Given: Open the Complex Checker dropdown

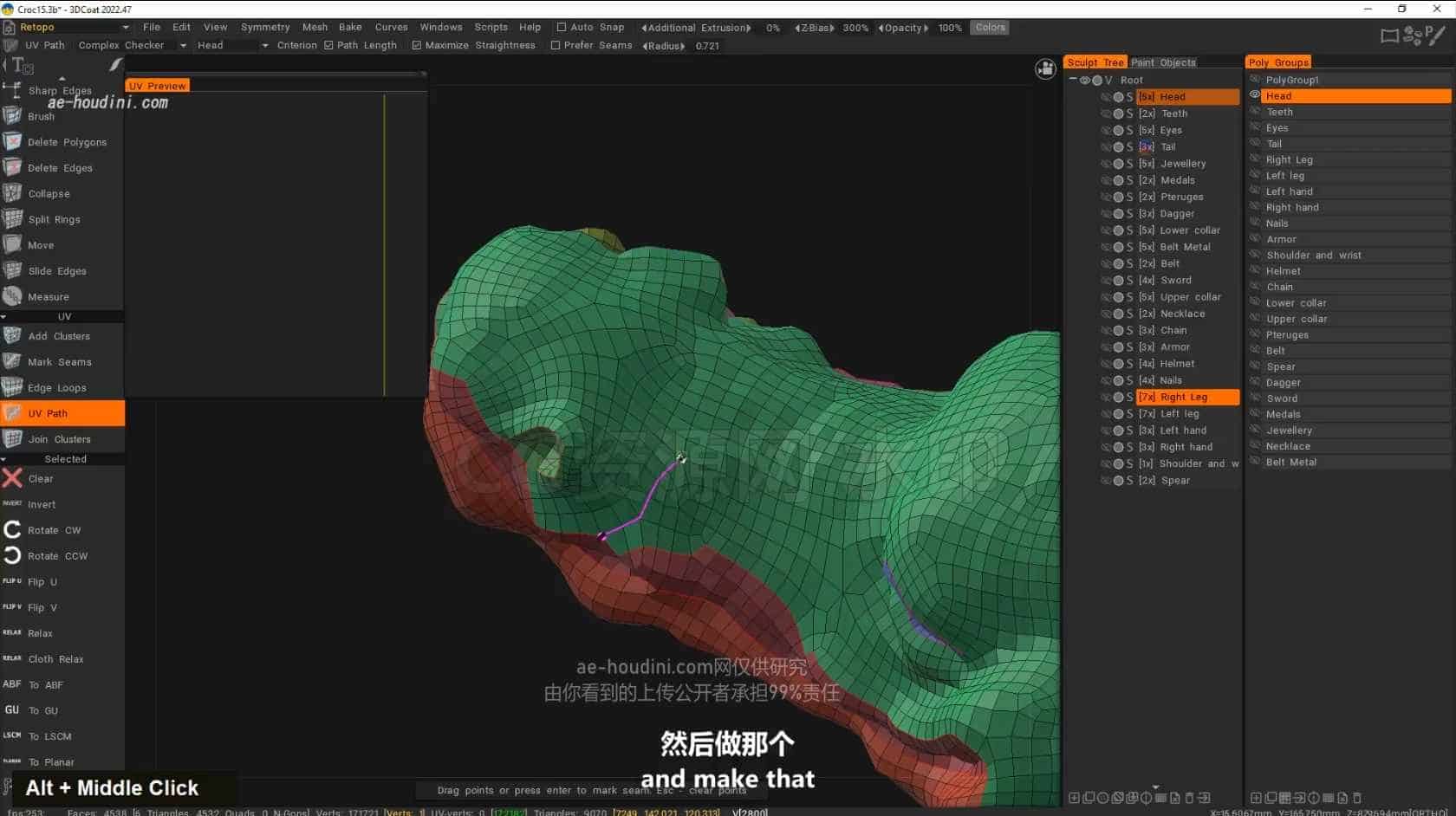Looking at the screenshot, I should 132,45.
